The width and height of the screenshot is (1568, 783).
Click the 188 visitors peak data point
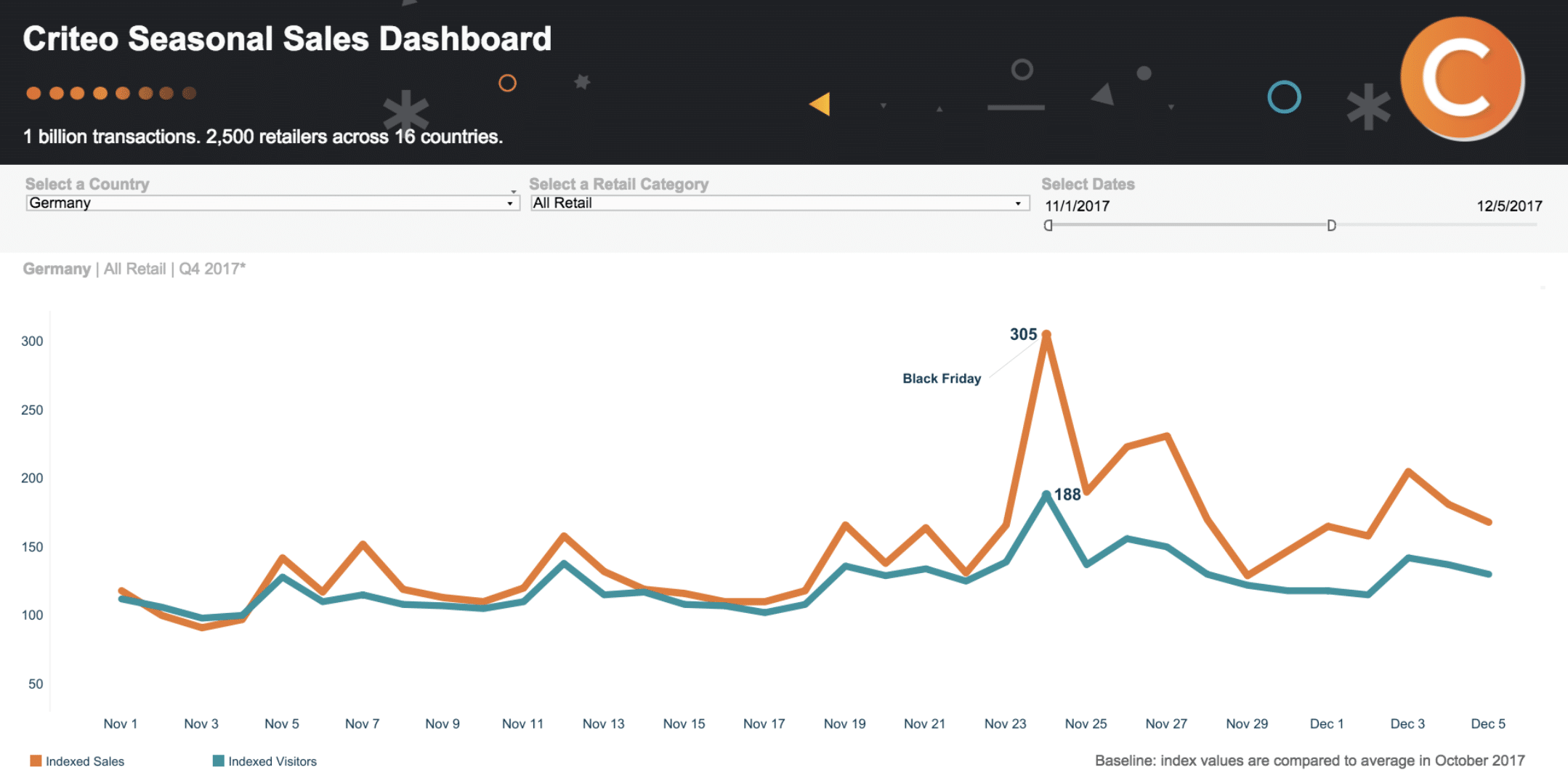coord(1046,495)
